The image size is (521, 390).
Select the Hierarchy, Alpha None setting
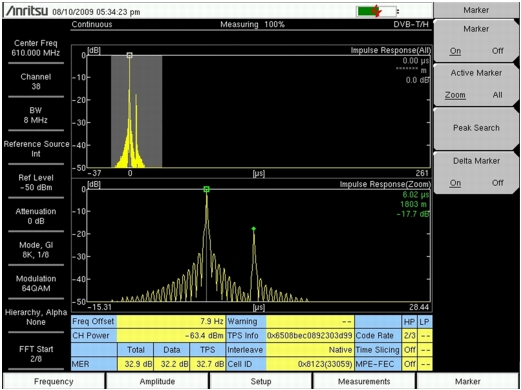pos(36,317)
